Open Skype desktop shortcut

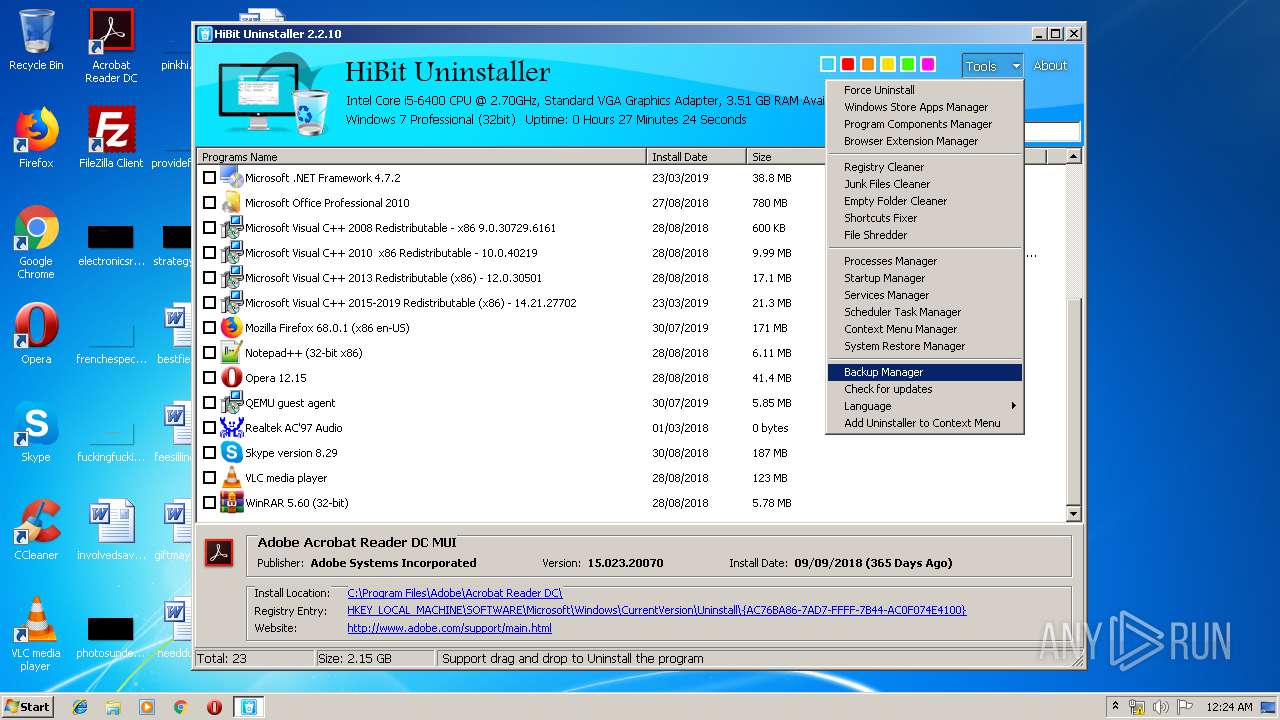(36, 432)
